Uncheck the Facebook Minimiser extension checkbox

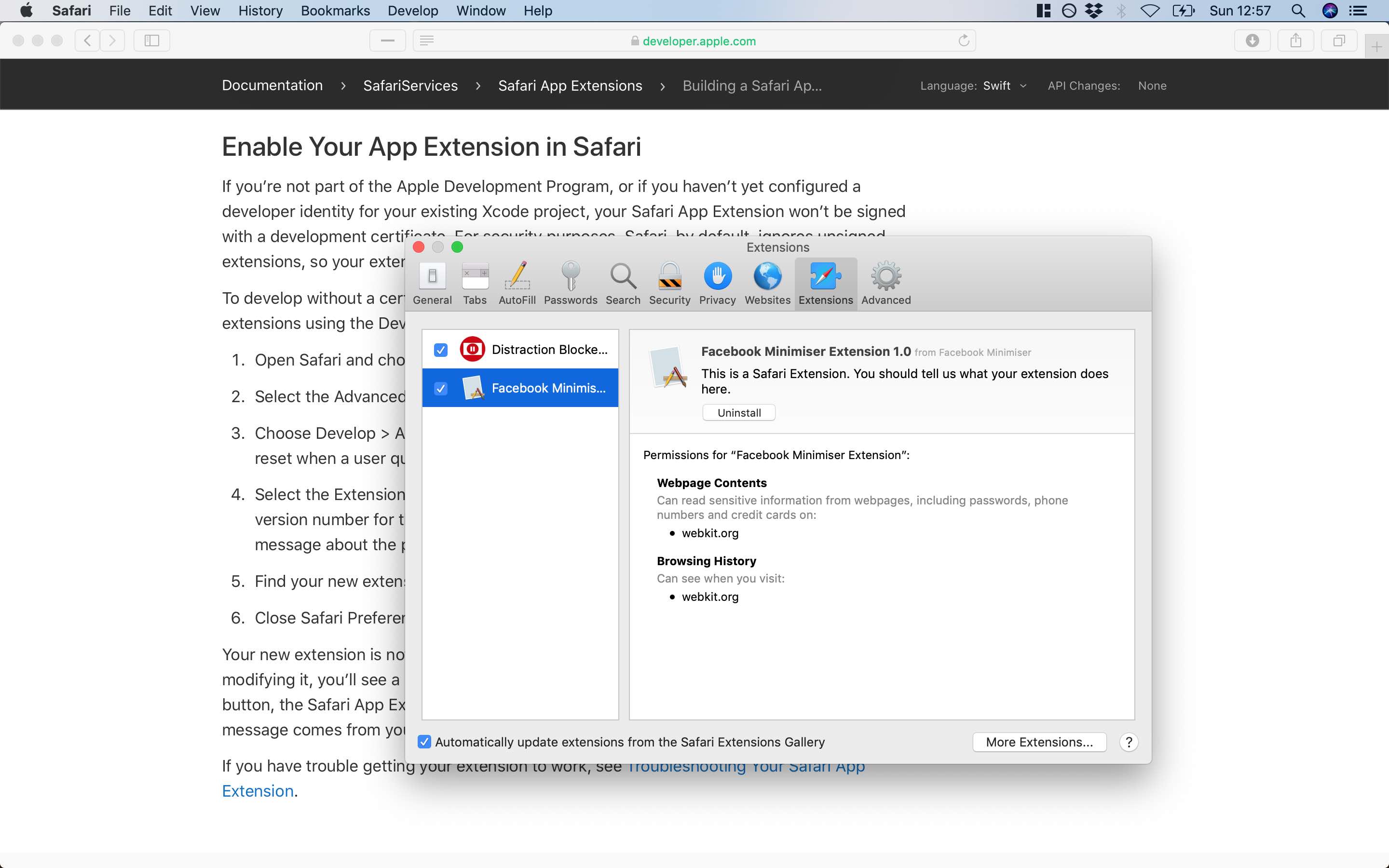coord(441,389)
